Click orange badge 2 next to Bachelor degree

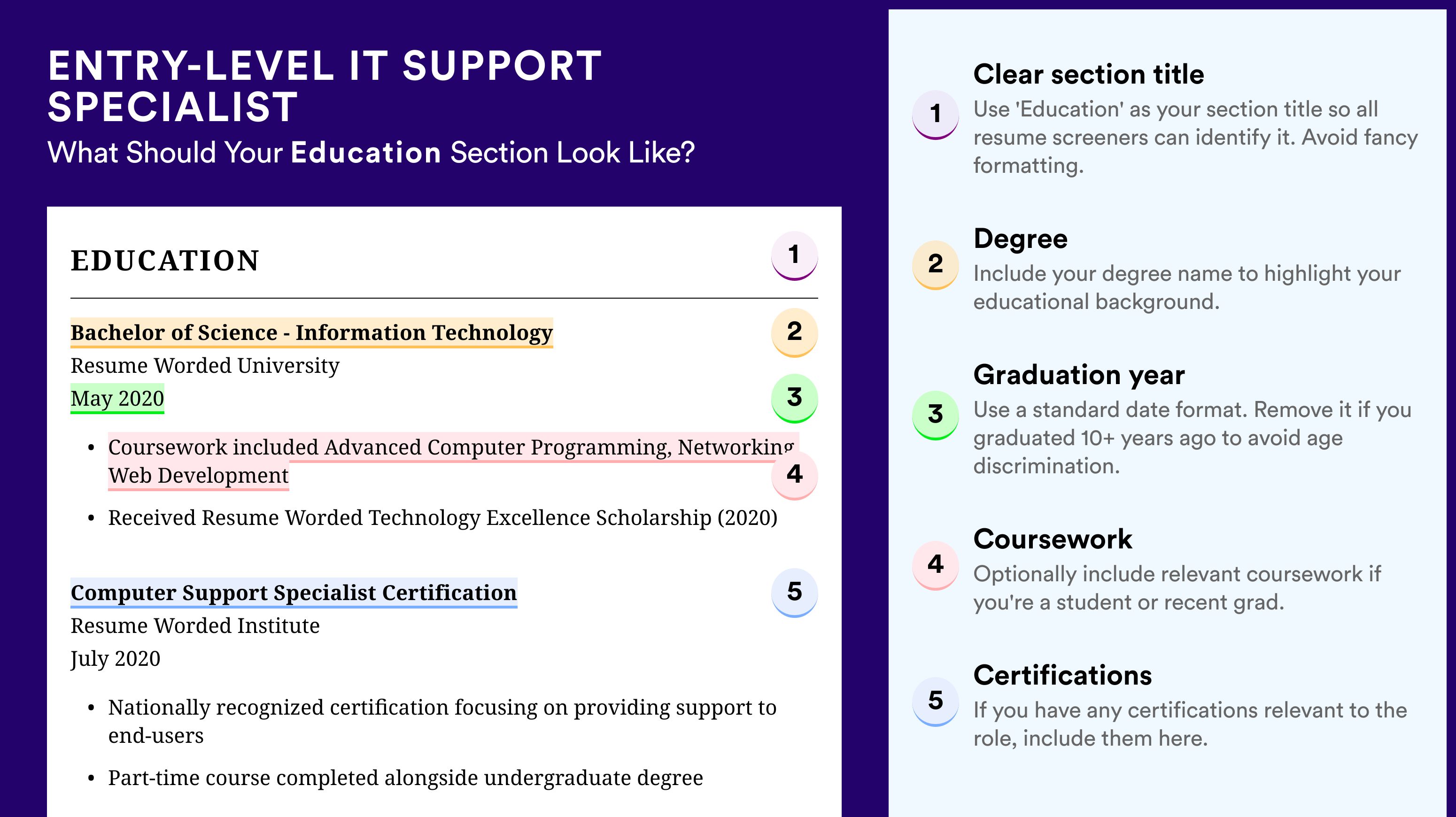pos(794,332)
